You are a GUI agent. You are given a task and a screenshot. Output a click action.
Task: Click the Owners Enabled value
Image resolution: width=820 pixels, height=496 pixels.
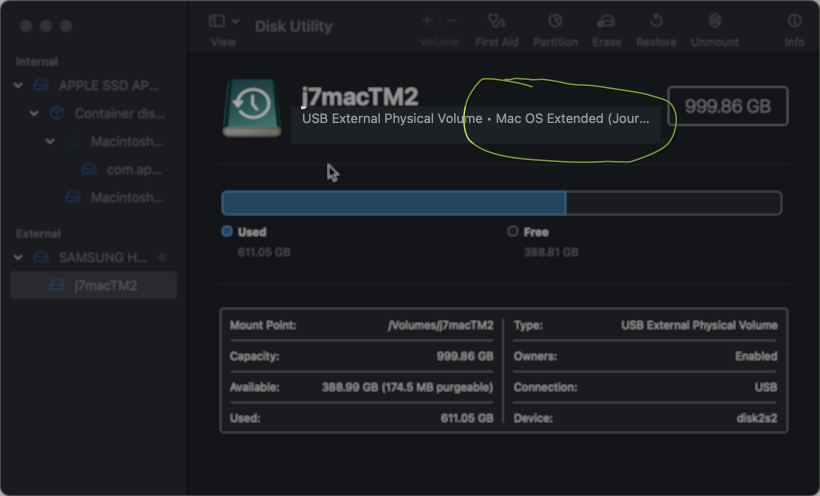tap(756, 356)
